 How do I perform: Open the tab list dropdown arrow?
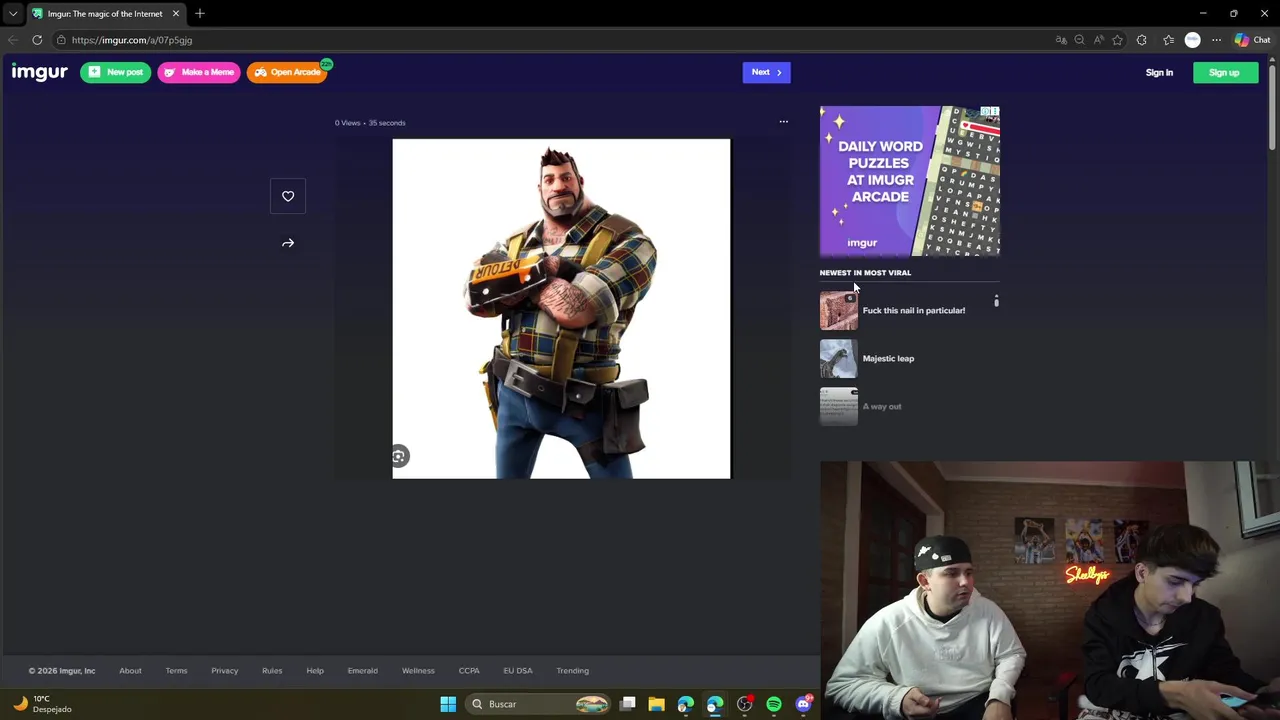pos(13,14)
